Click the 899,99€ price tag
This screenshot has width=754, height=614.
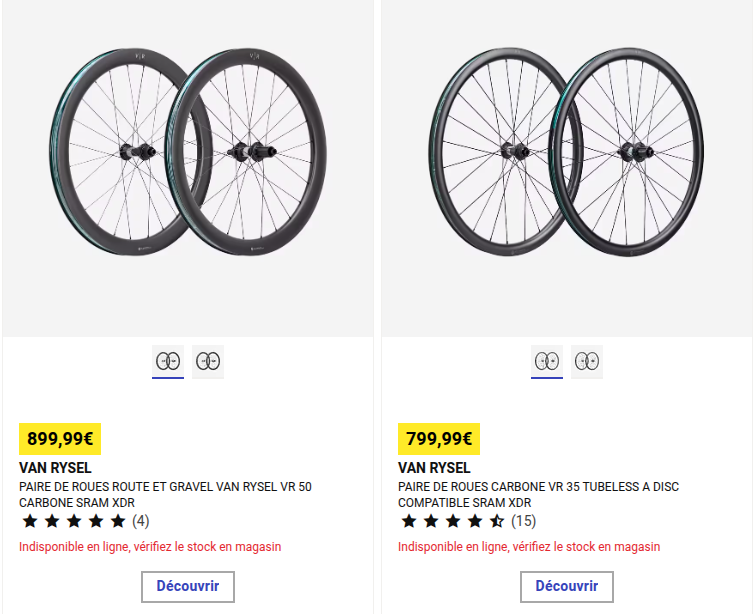[x=60, y=438]
